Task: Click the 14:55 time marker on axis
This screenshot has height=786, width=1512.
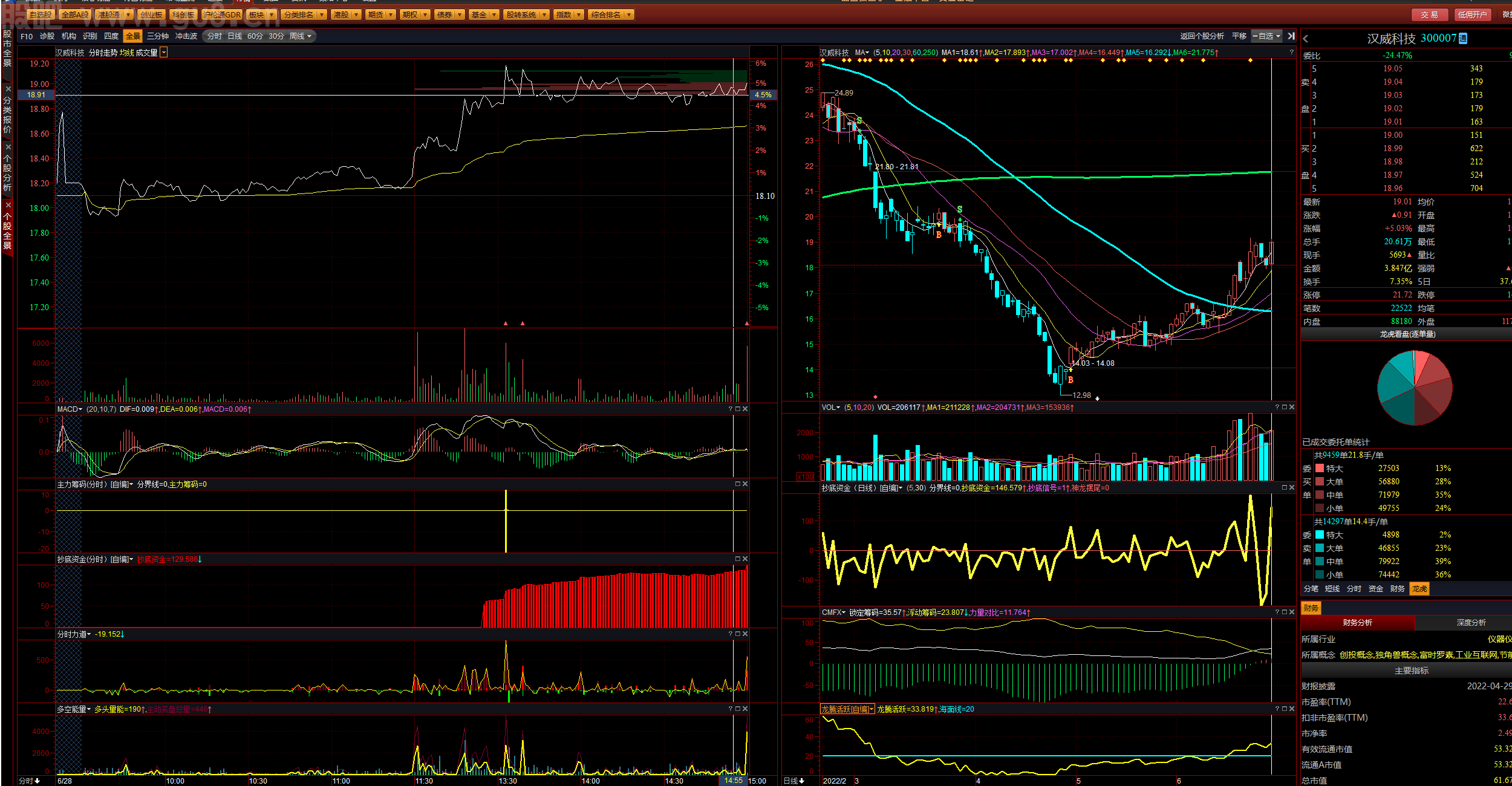Action: (733, 781)
